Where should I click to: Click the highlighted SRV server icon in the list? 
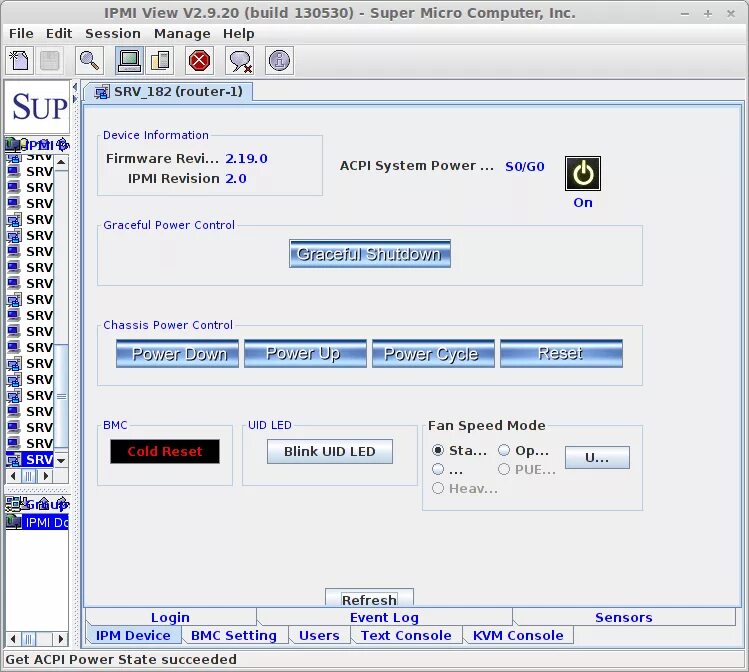[14, 459]
